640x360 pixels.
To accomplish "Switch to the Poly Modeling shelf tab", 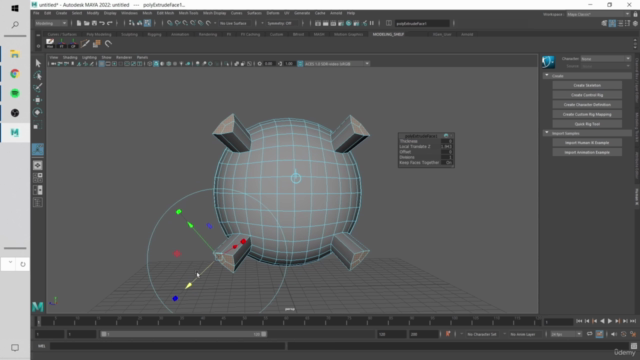I will 99,34.
